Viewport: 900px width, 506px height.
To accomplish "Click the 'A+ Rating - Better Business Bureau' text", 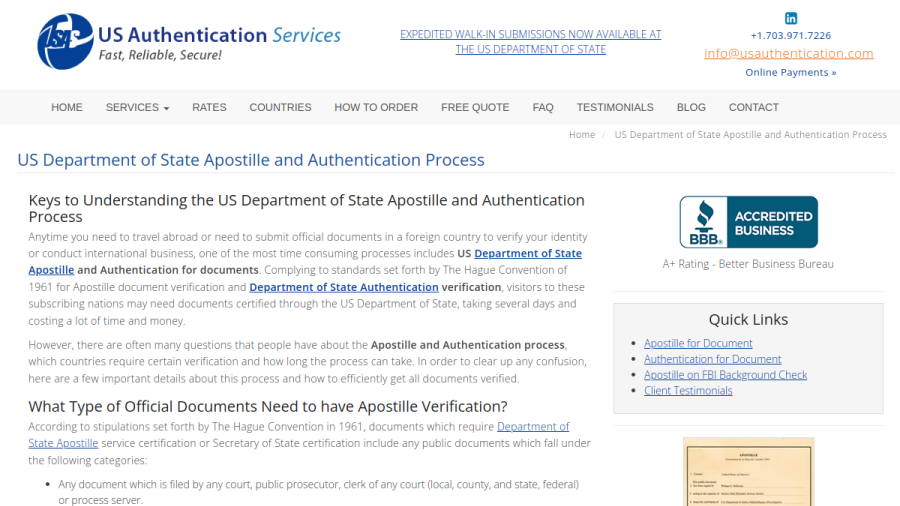I will pos(748,264).
